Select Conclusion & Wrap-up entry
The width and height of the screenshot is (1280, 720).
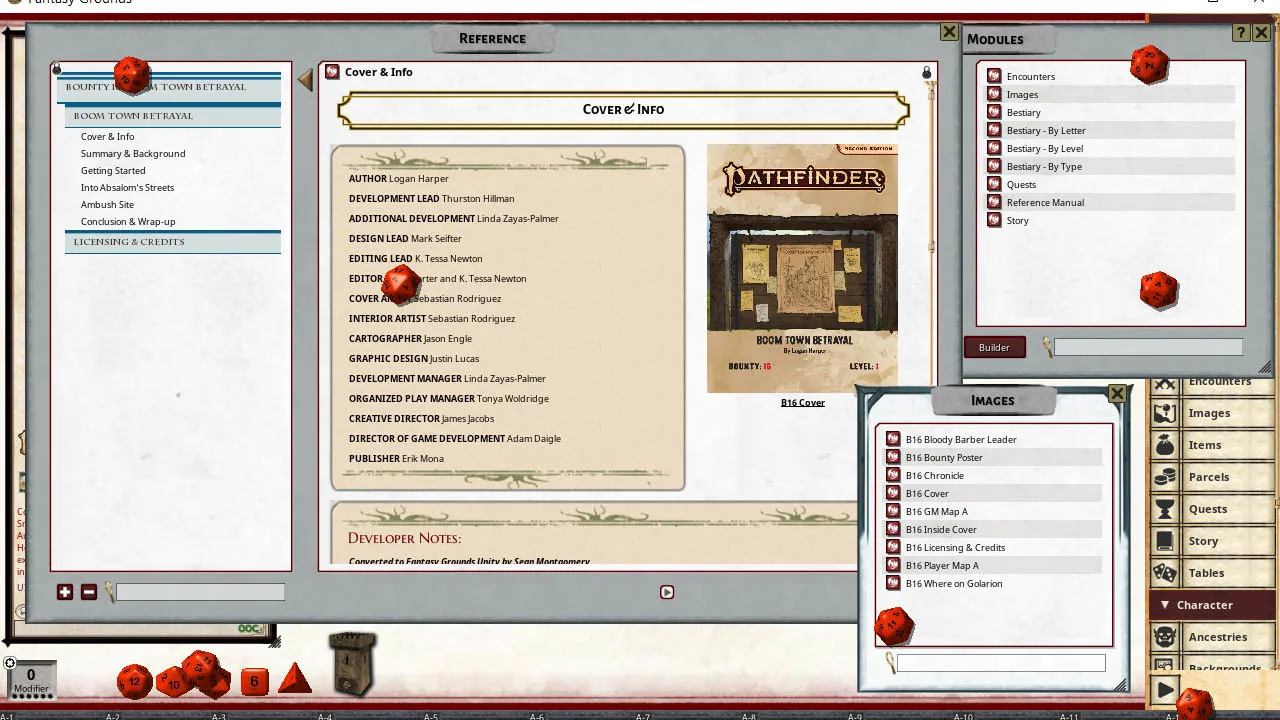point(128,222)
